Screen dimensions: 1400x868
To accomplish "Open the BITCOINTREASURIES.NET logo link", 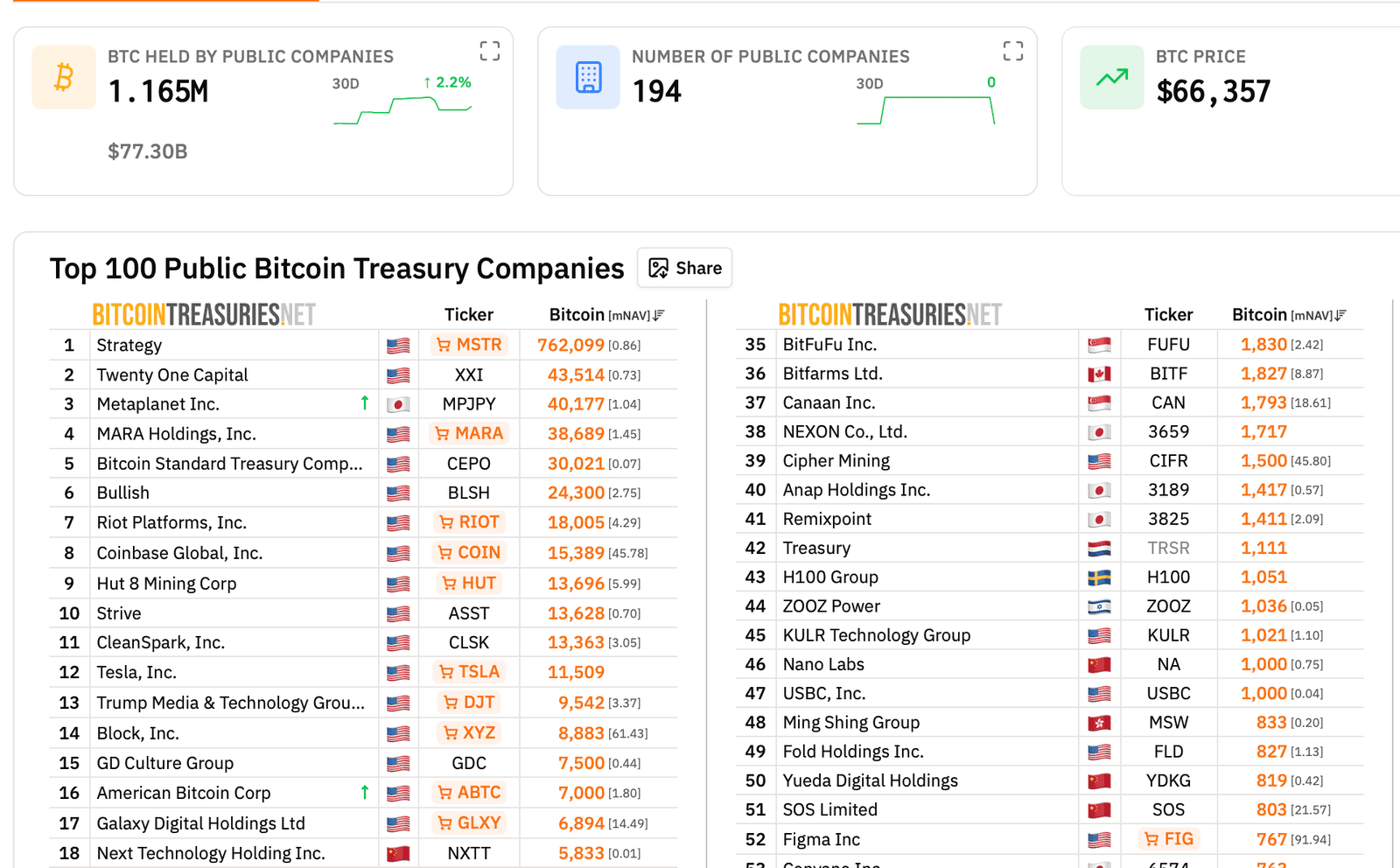I will 204,313.
